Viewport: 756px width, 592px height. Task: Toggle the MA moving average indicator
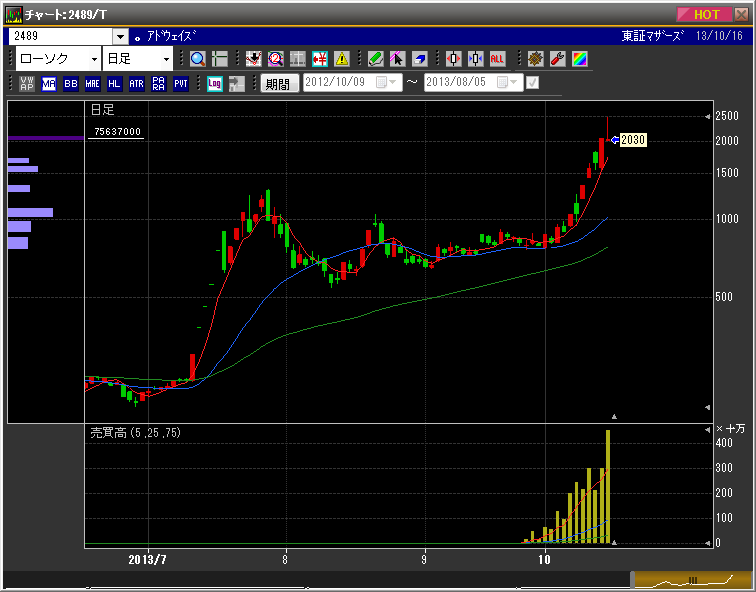(49, 84)
